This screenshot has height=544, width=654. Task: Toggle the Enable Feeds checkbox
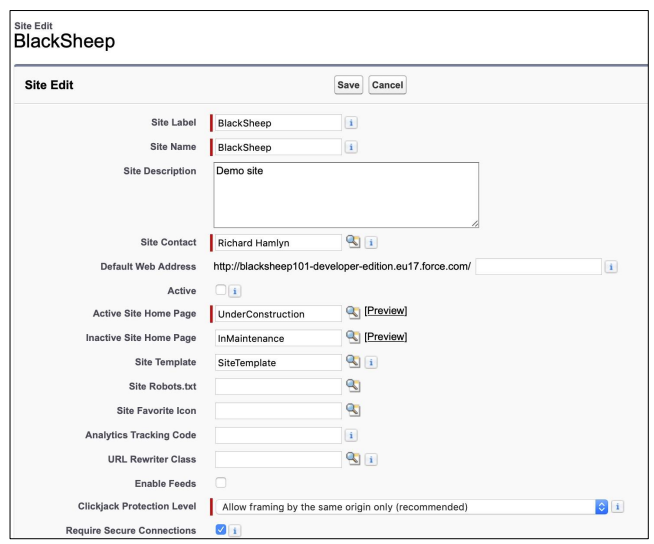pyautogui.click(x=221, y=483)
